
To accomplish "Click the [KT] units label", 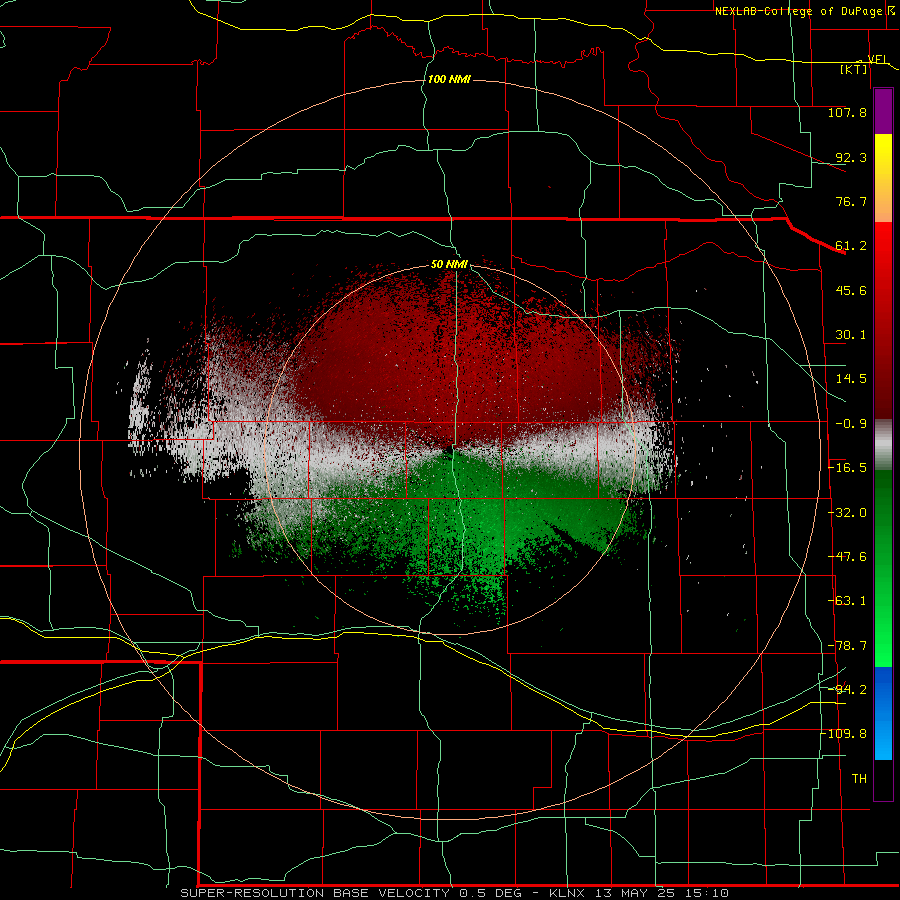I will tap(854, 69).
